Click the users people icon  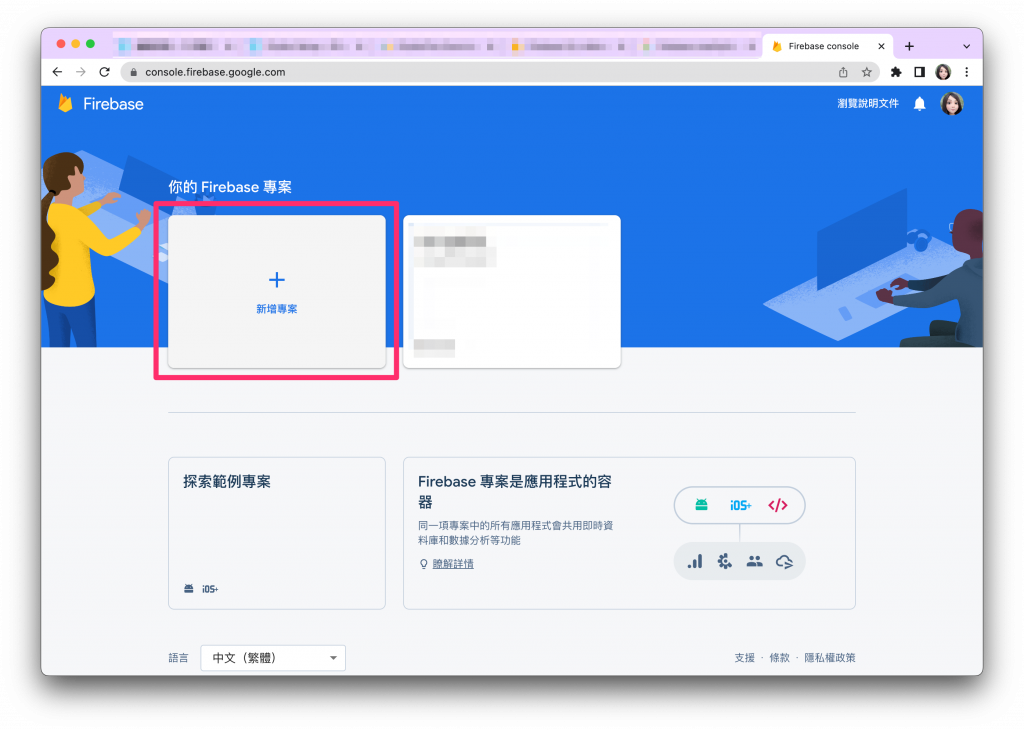(754, 561)
